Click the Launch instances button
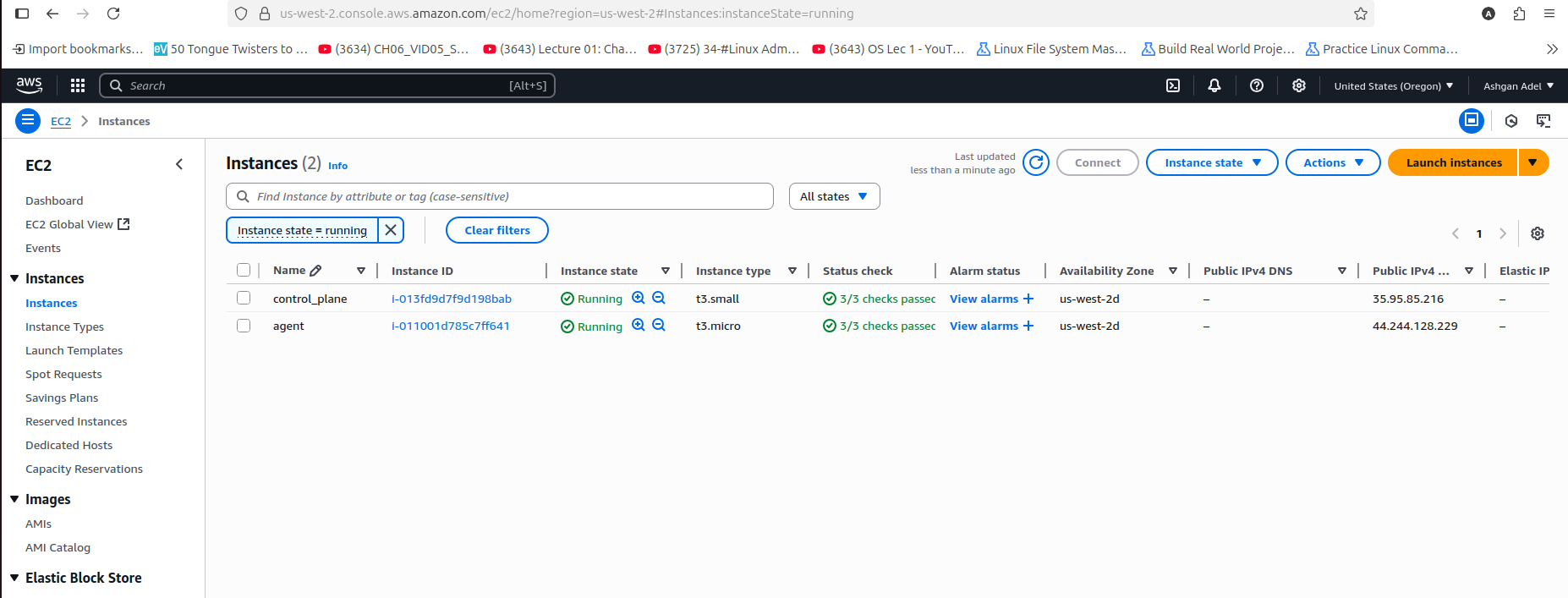The height and width of the screenshot is (598, 1568). pyautogui.click(x=1454, y=162)
